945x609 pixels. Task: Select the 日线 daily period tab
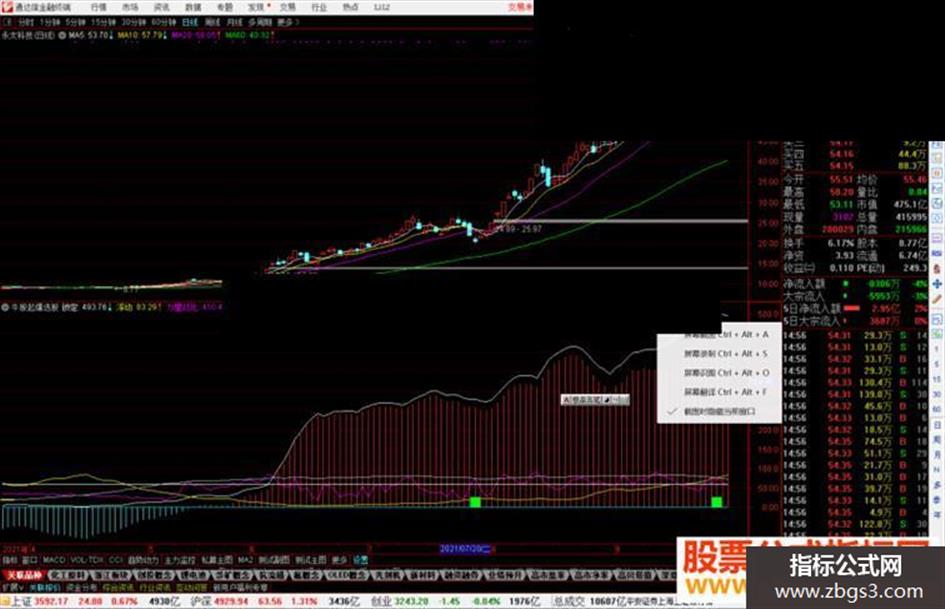190,22
